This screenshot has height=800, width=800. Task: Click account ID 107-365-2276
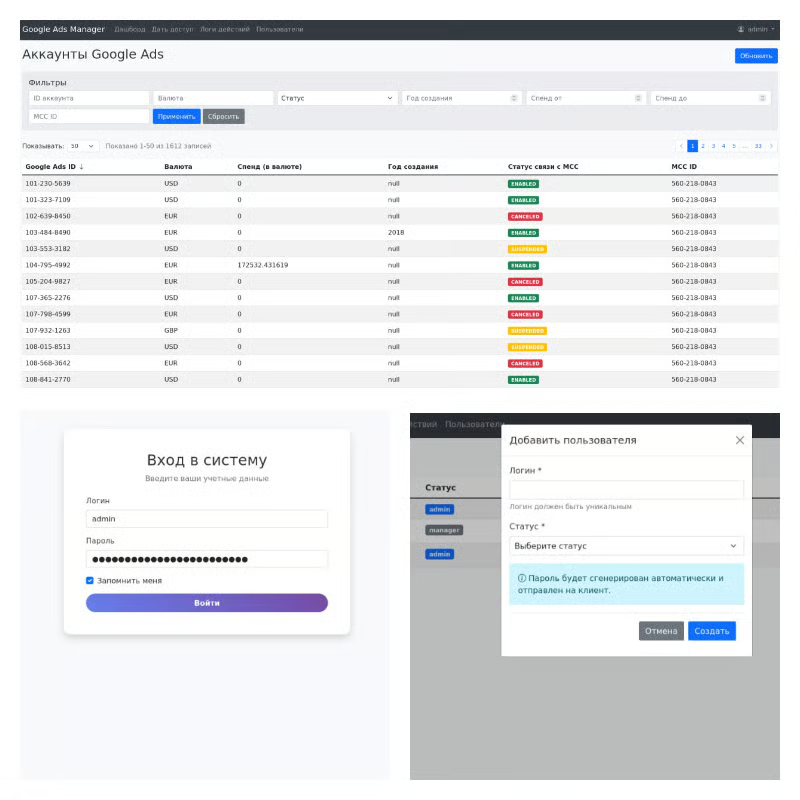pos(48,298)
